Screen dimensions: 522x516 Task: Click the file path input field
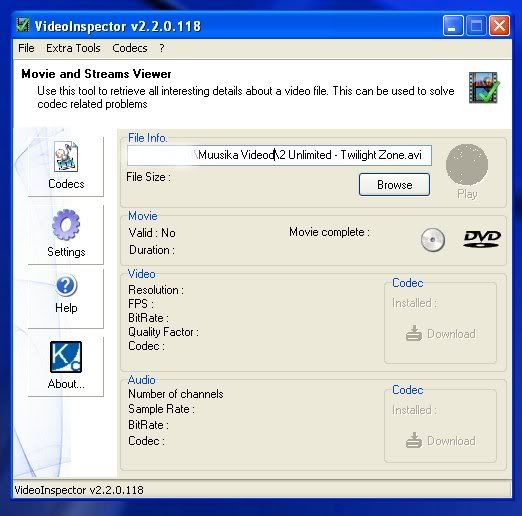279,155
